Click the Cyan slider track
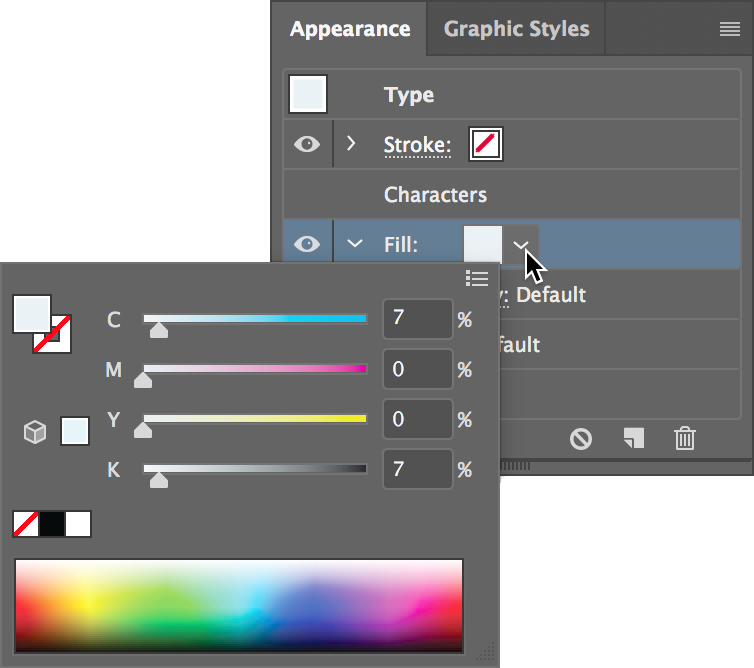 (256, 319)
